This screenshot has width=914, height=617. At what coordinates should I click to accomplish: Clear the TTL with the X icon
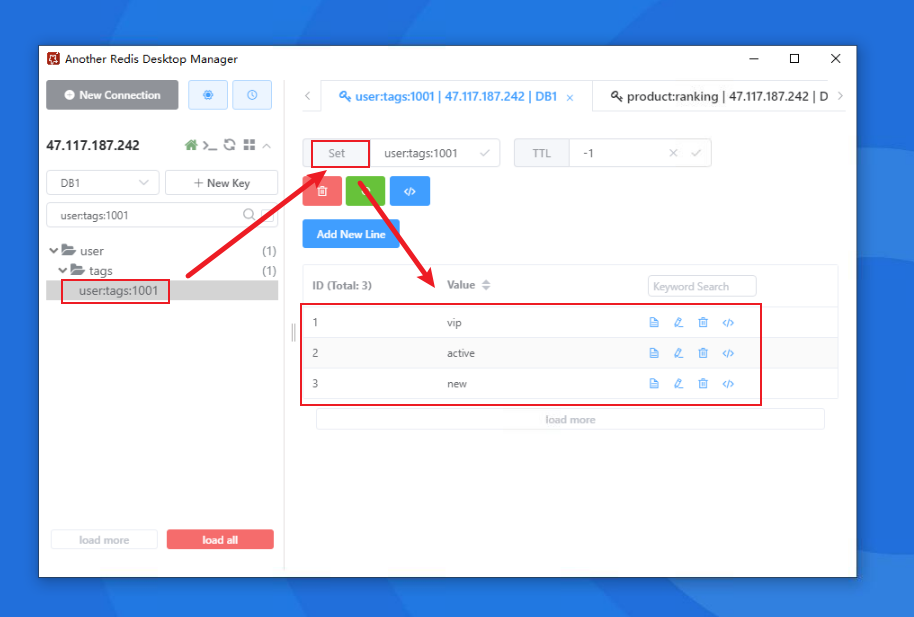[673, 153]
